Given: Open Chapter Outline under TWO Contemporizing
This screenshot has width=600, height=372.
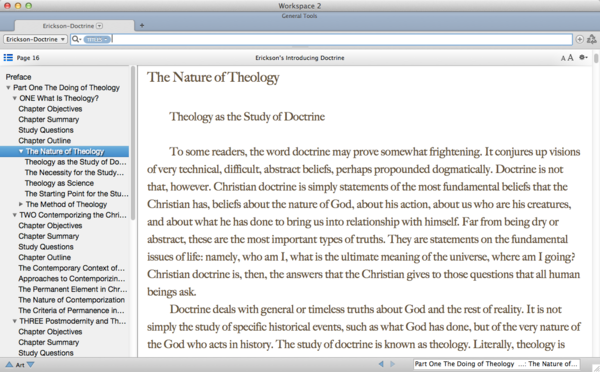Looking at the screenshot, I should (x=44, y=258).
